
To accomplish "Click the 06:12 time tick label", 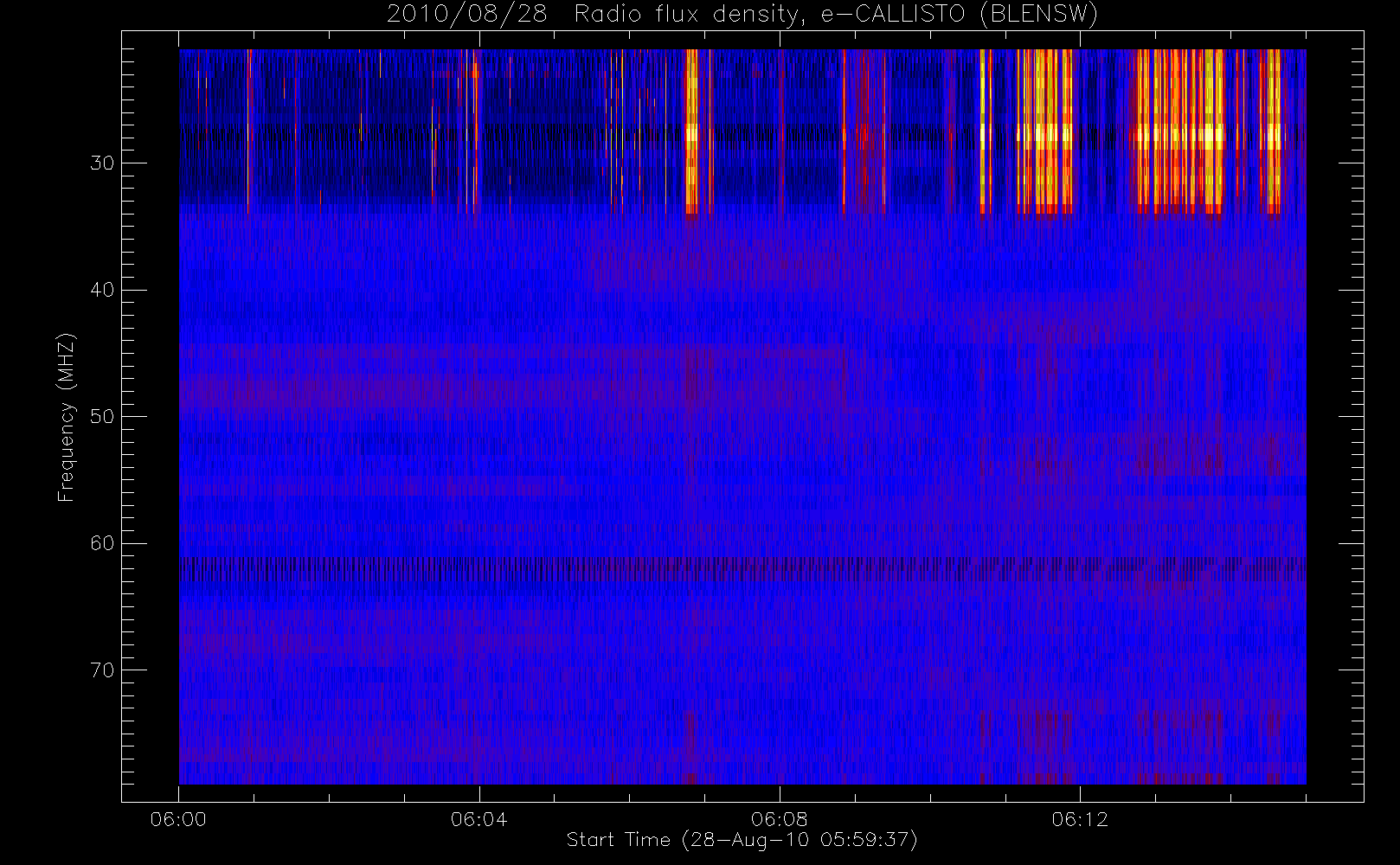I will click(1080, 819).
